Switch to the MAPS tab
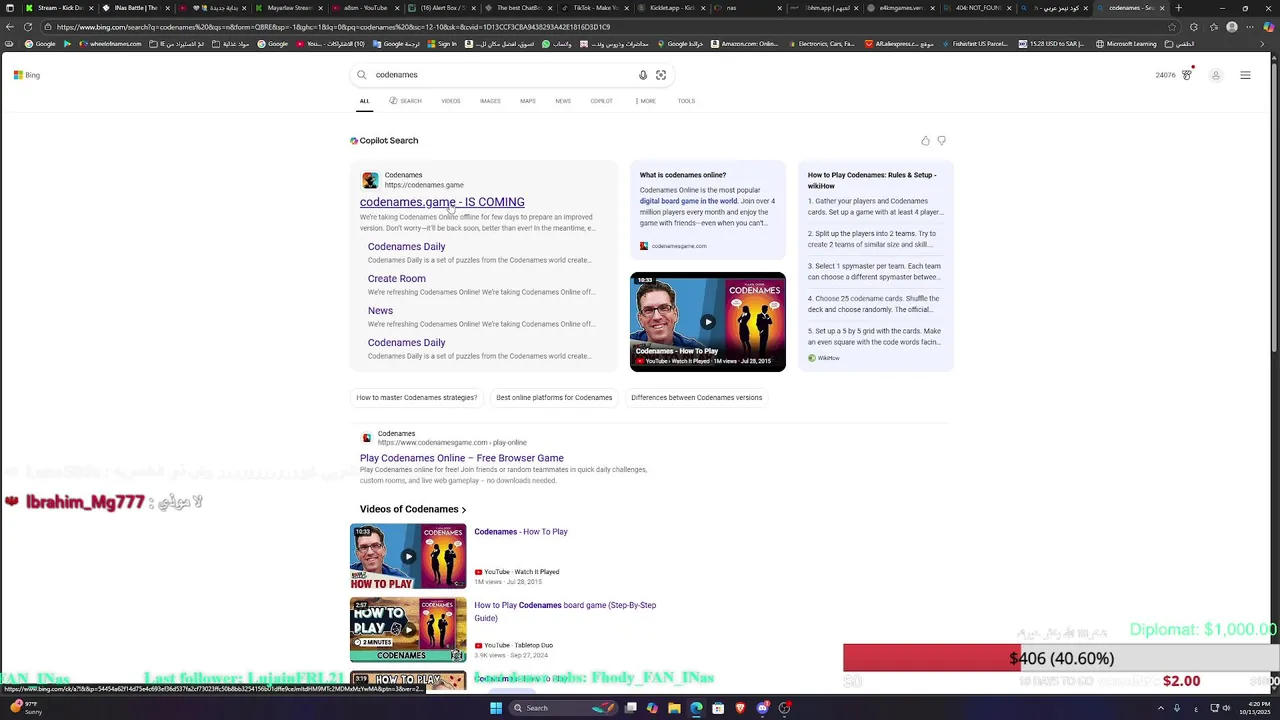The height and width of the screenshot is (720, 1280). (x=527, y=101)
